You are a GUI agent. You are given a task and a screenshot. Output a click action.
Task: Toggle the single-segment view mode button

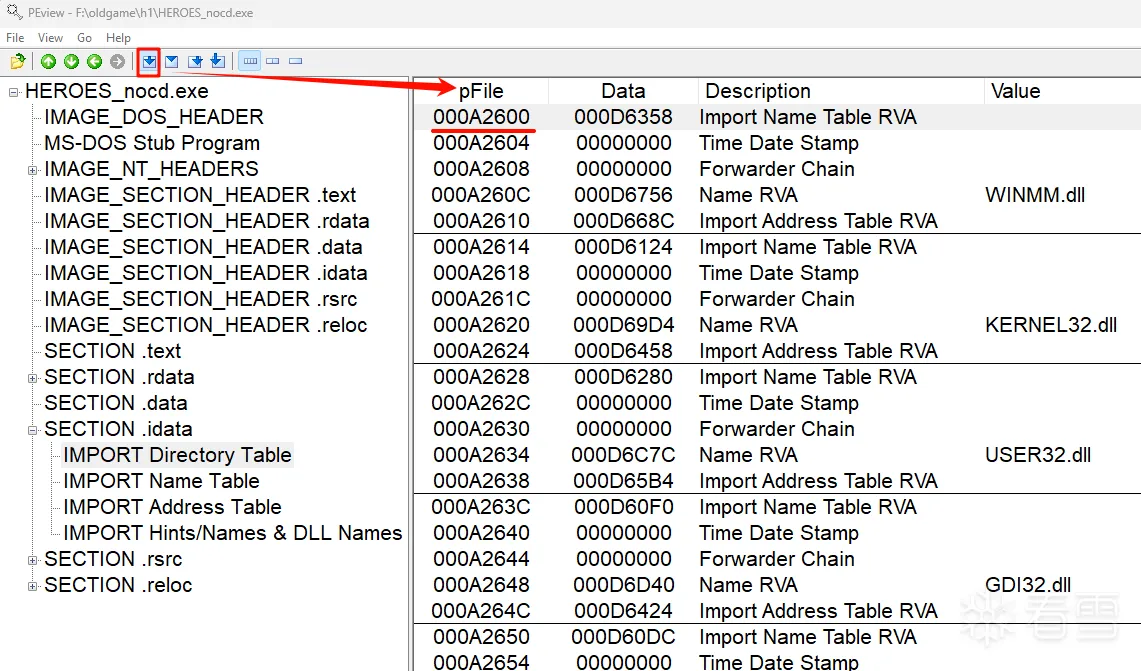pyautogui.click(x=295, y=62)
